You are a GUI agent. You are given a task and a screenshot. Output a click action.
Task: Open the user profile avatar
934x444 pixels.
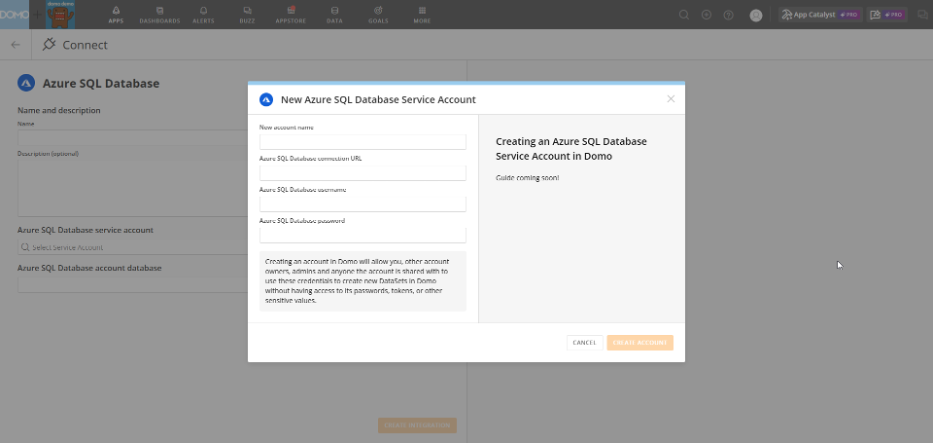756,15
